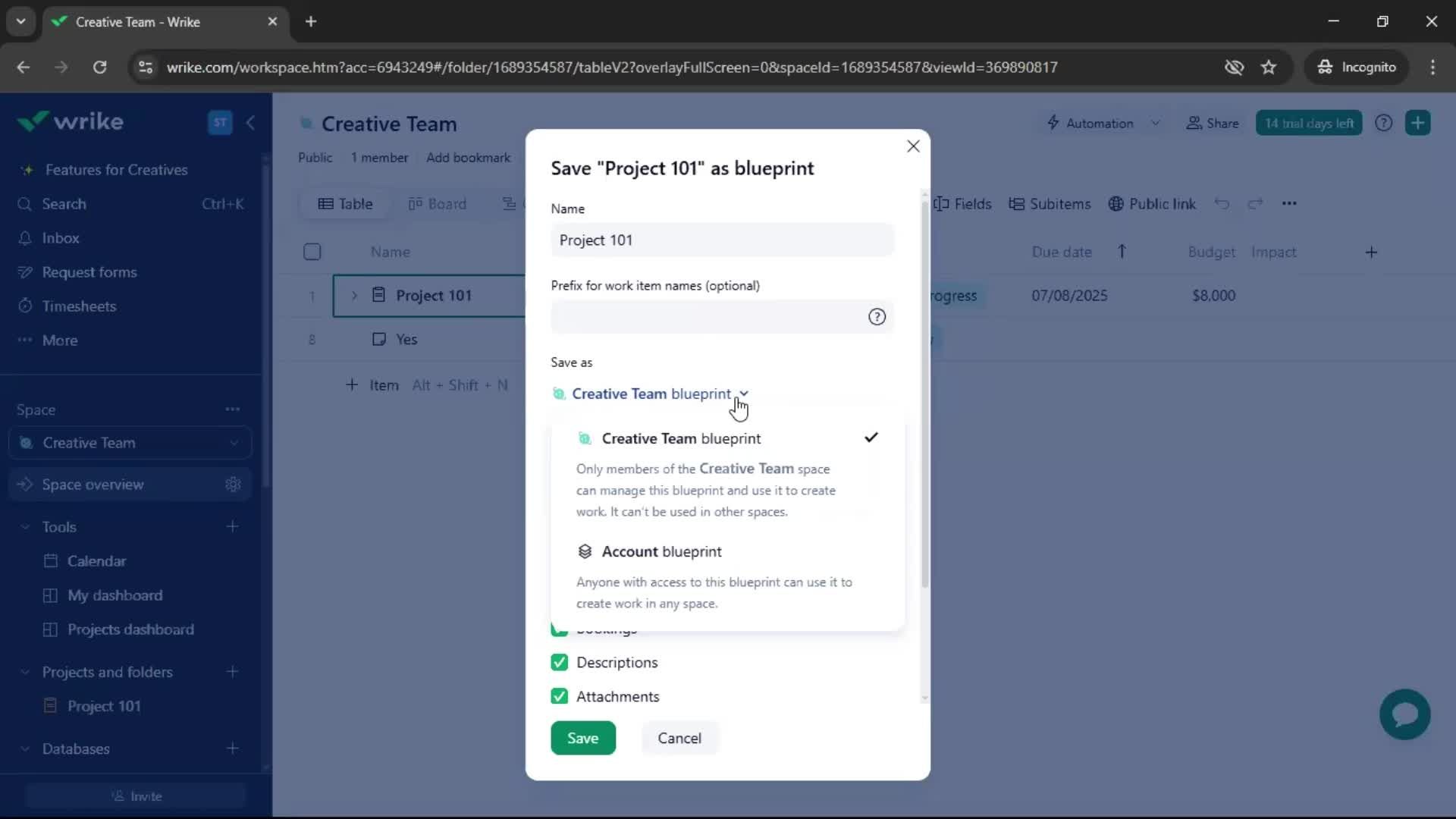Click the green plus create button
The width and height of the screenshot is (1456, 819).
tap(1417, 123)
